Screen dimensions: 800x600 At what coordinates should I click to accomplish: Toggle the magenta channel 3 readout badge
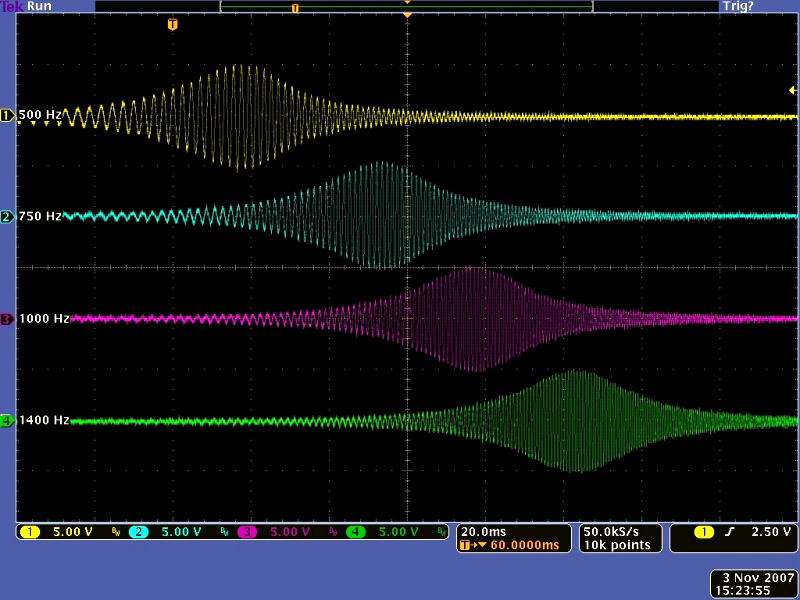(247, 532)
